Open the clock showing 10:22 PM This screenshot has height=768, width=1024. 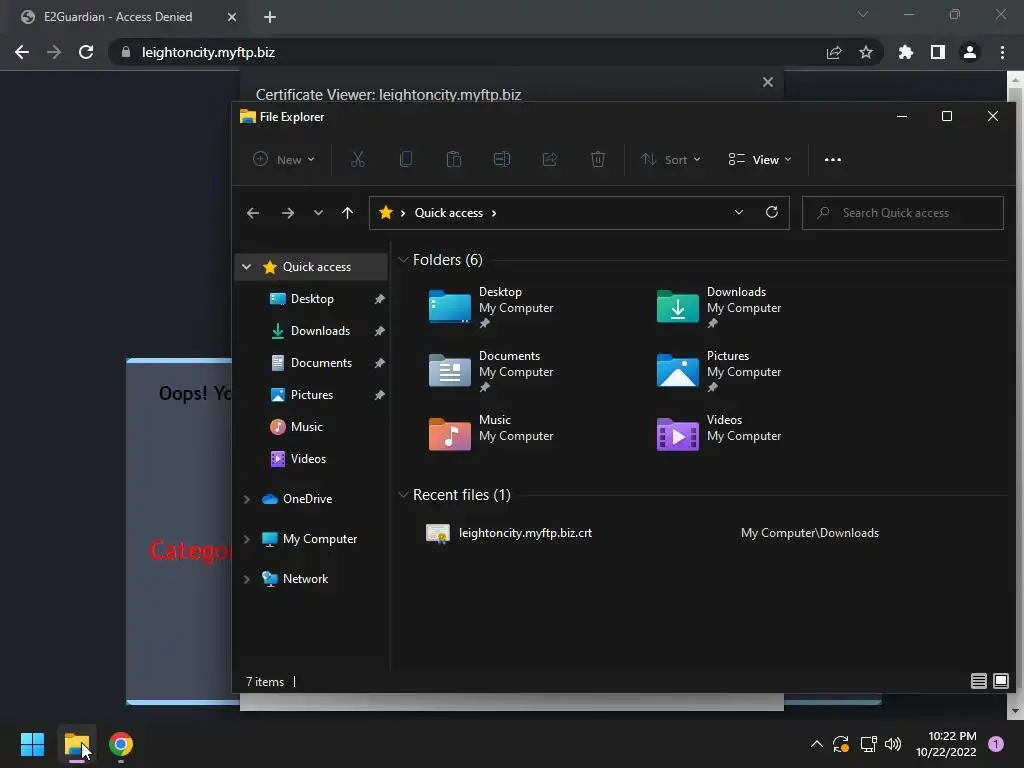(x=946, y=744)
